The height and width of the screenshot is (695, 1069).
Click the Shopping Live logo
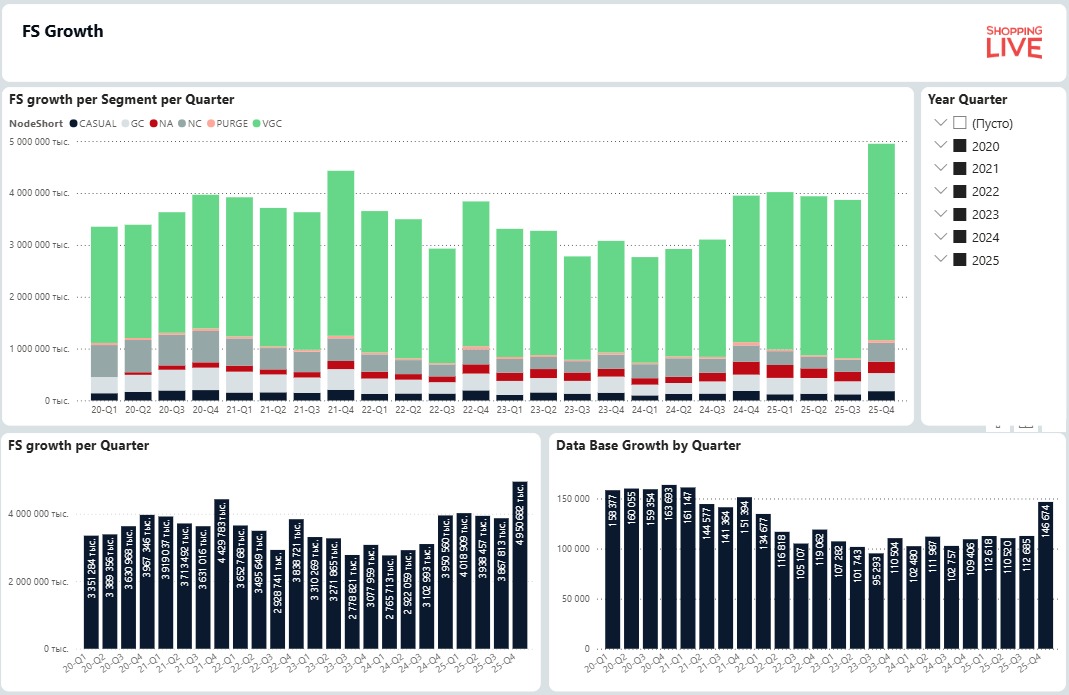coord(1014,42)
